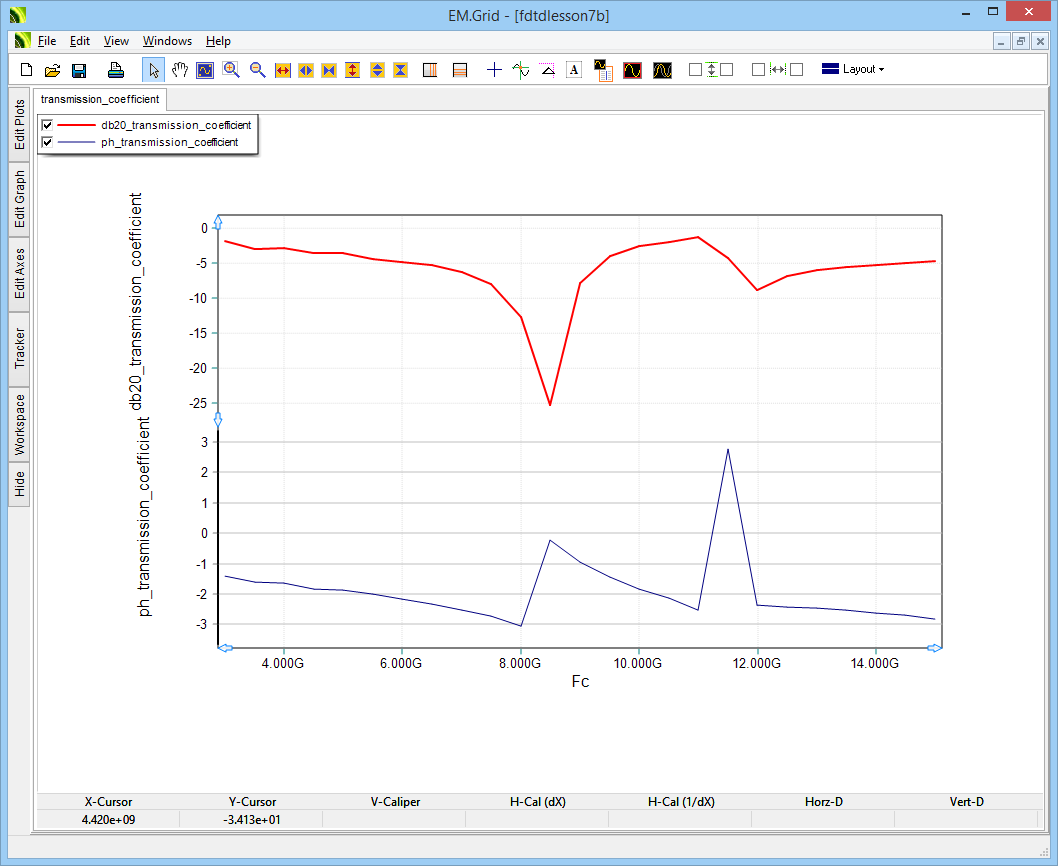
Task: Toggle the vertical spacing checkbox pair icon
Action: click(711, 70)
